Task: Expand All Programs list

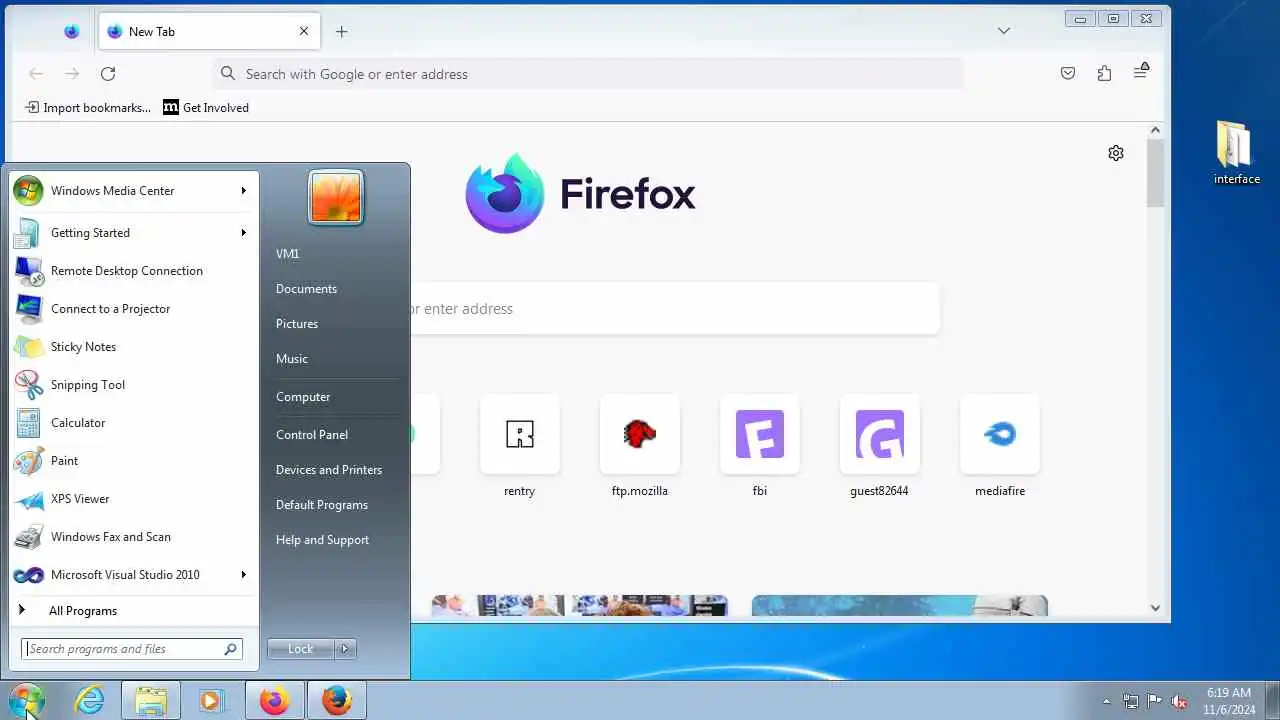Action: (x=134, y=611)
